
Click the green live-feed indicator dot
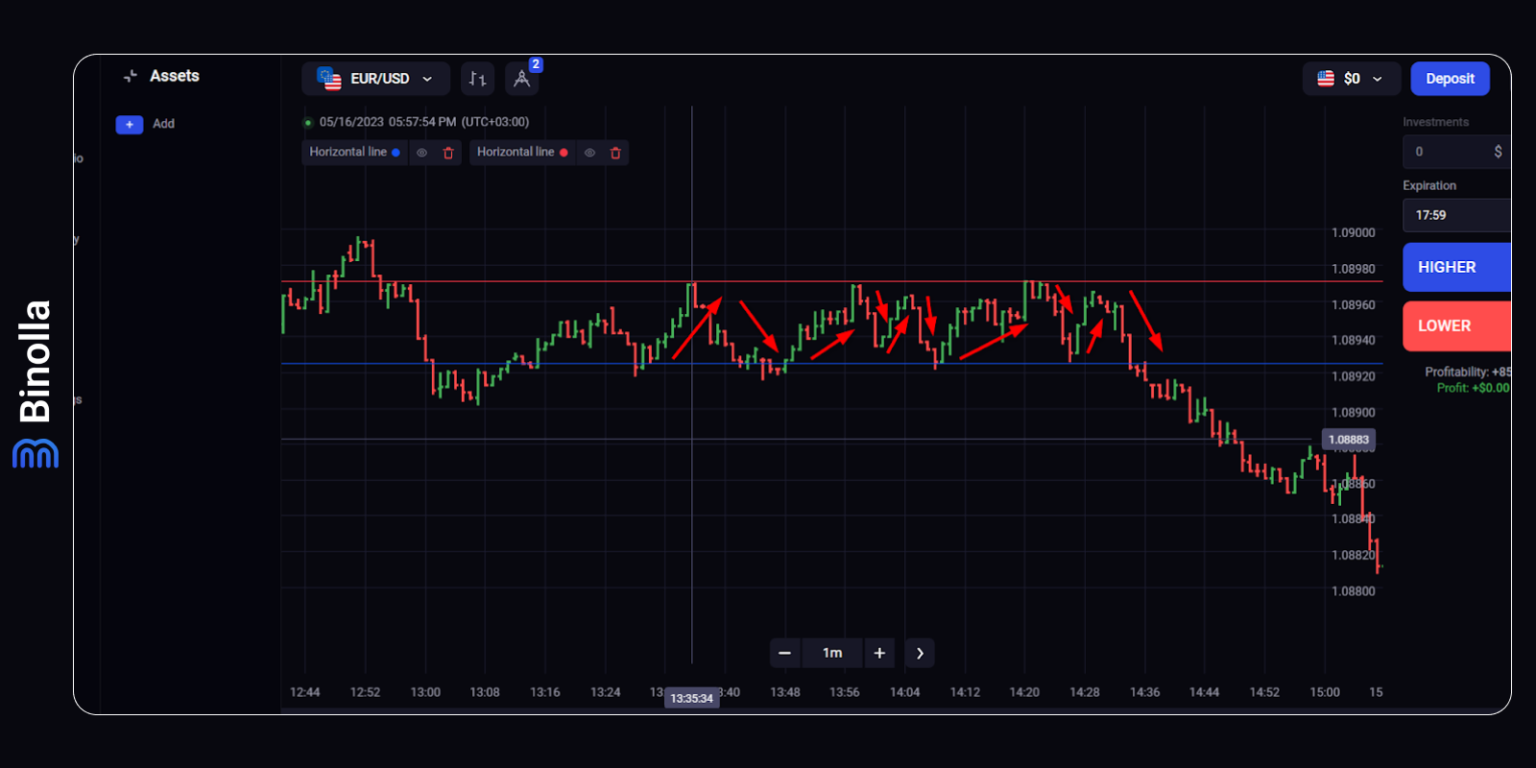[307, 121]
